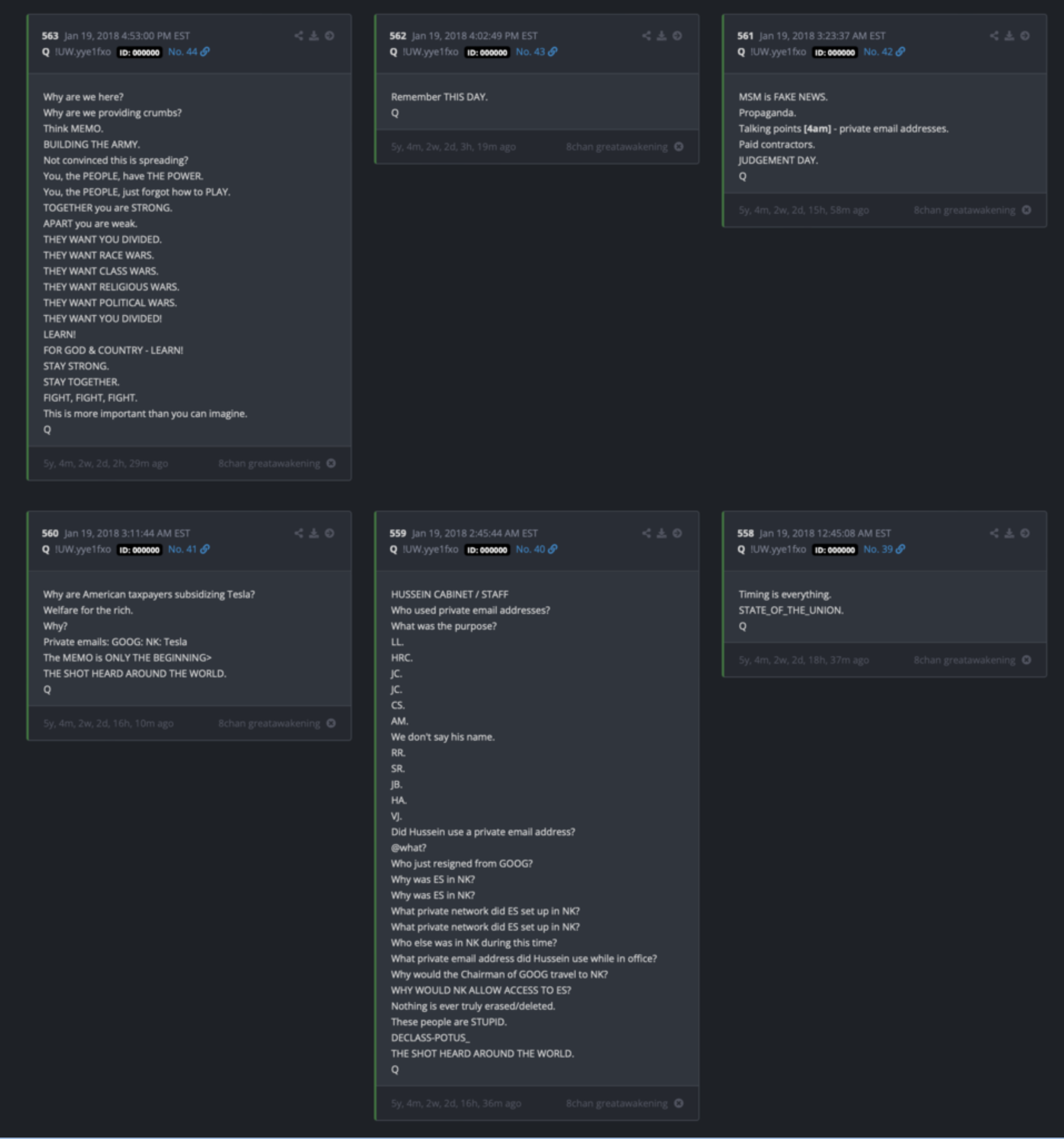Click timestamp Jan 19, 2018 3:23:37 AM EST

(x=823, y=36)
